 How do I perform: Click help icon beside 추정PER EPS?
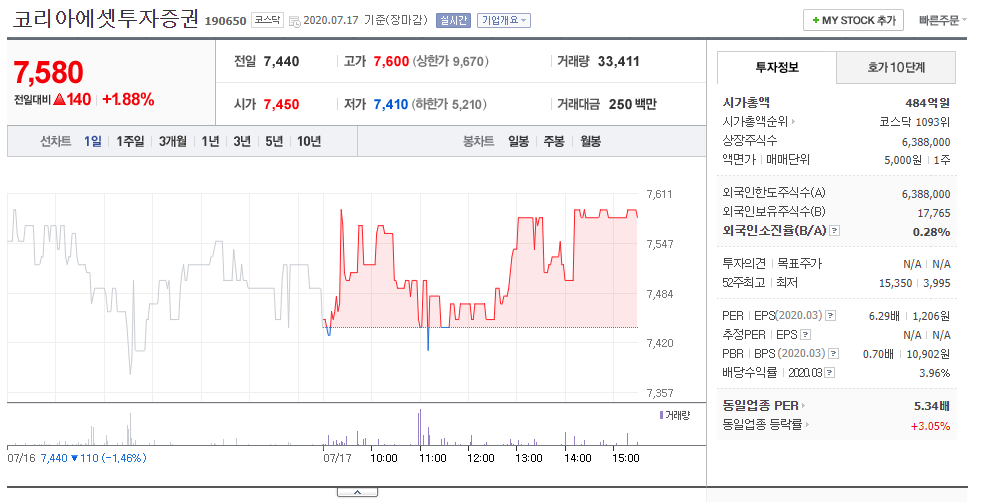pos(806,334)
